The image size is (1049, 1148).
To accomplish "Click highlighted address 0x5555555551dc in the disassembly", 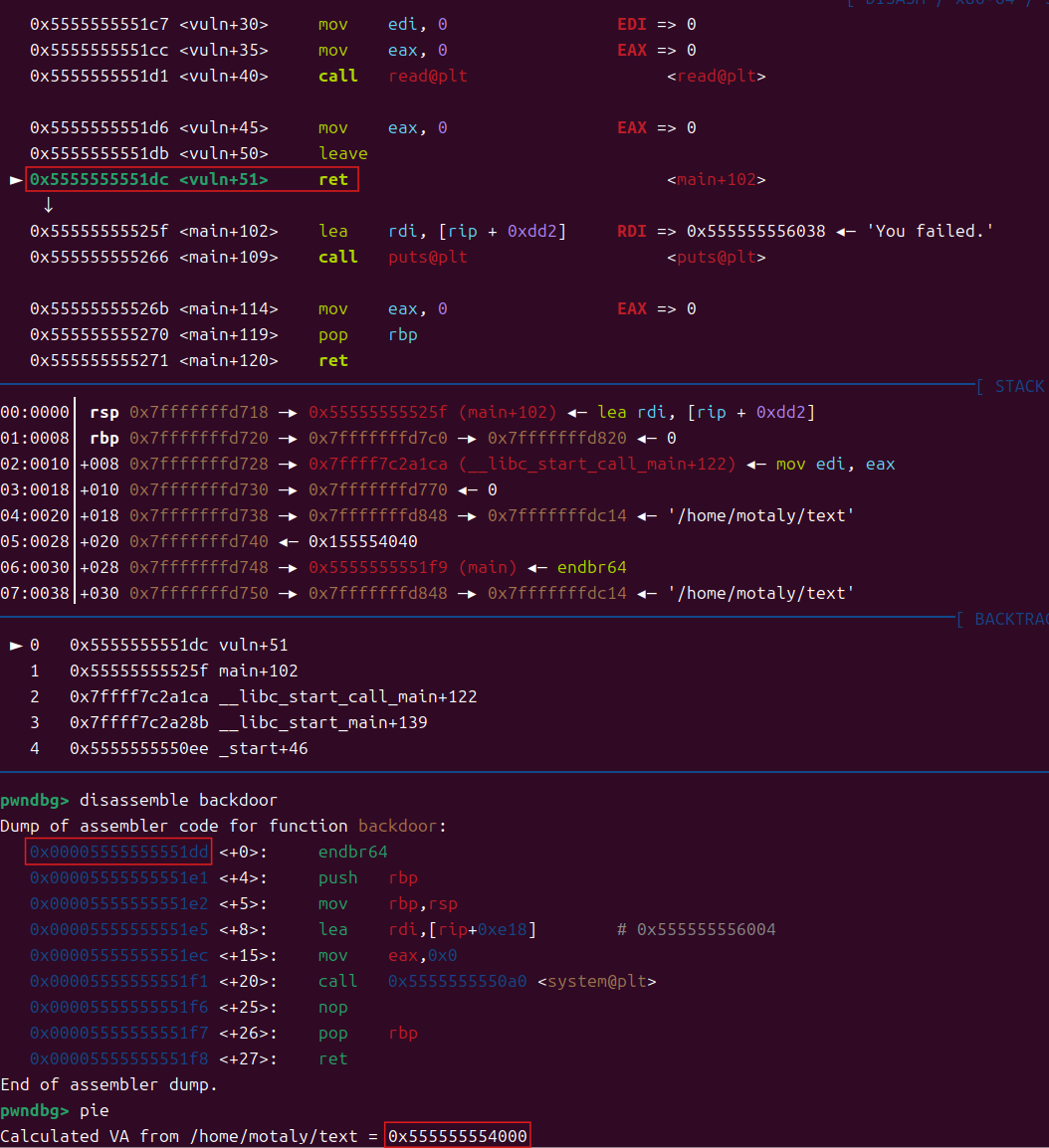I will click(100, 179).
